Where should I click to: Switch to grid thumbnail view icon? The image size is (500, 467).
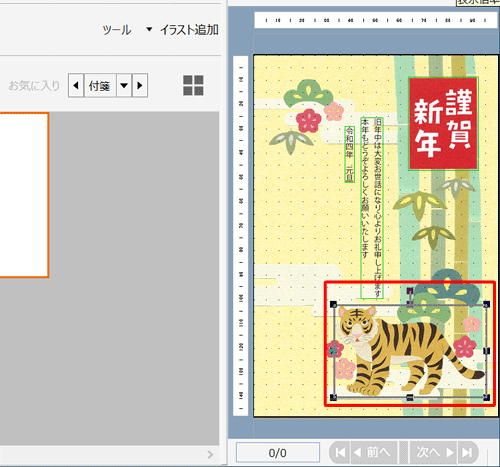[193, 85]
